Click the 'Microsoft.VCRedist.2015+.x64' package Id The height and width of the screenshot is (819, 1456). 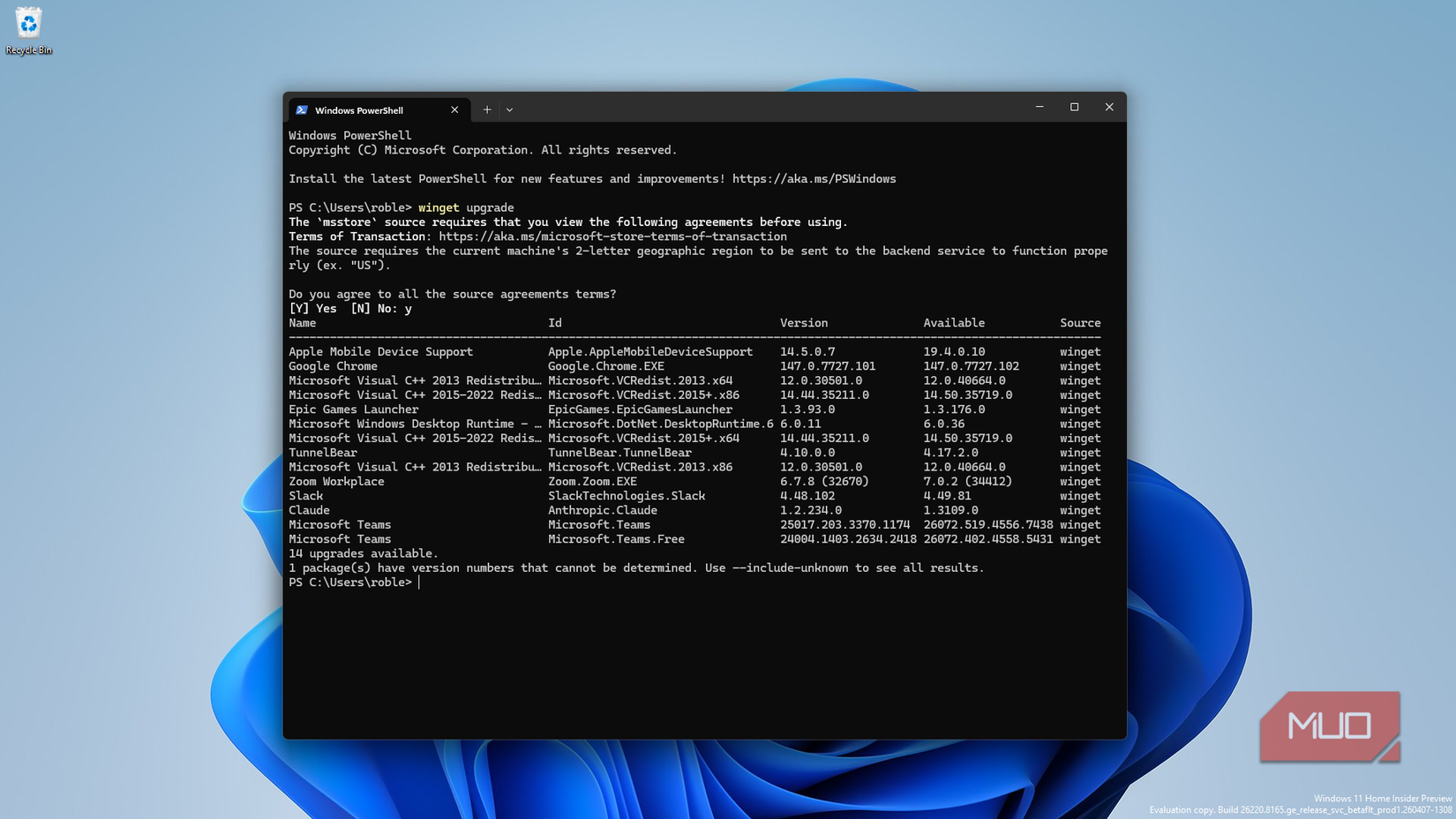click(643, 439)
